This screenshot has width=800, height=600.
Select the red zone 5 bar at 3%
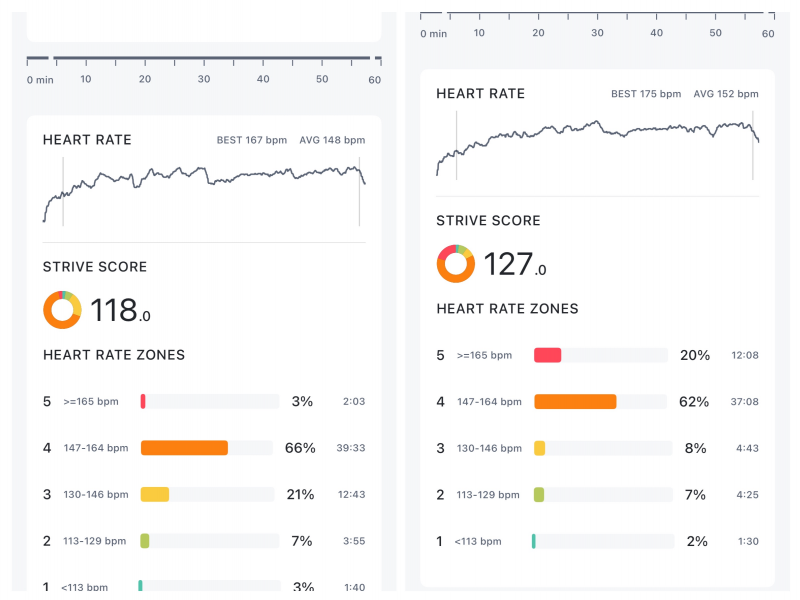[144, 401]
